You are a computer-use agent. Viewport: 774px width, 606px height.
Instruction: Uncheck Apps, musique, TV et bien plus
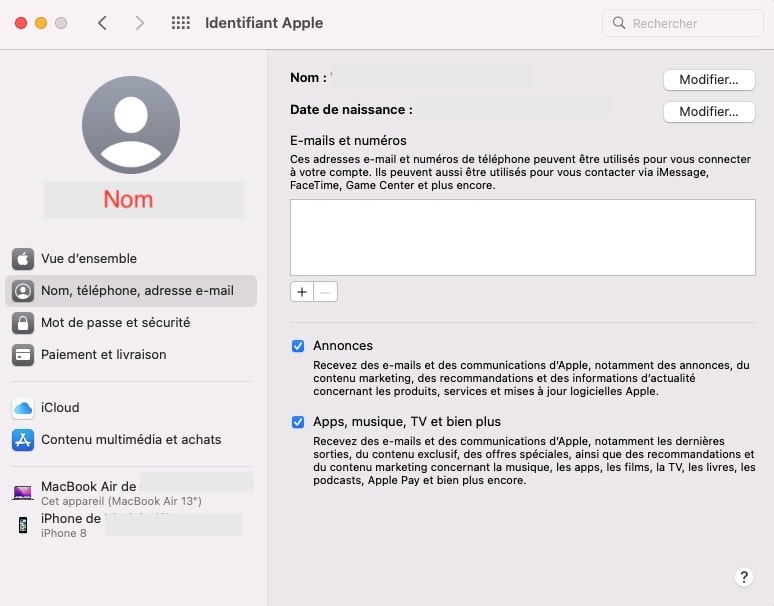(x=298, y=422)
